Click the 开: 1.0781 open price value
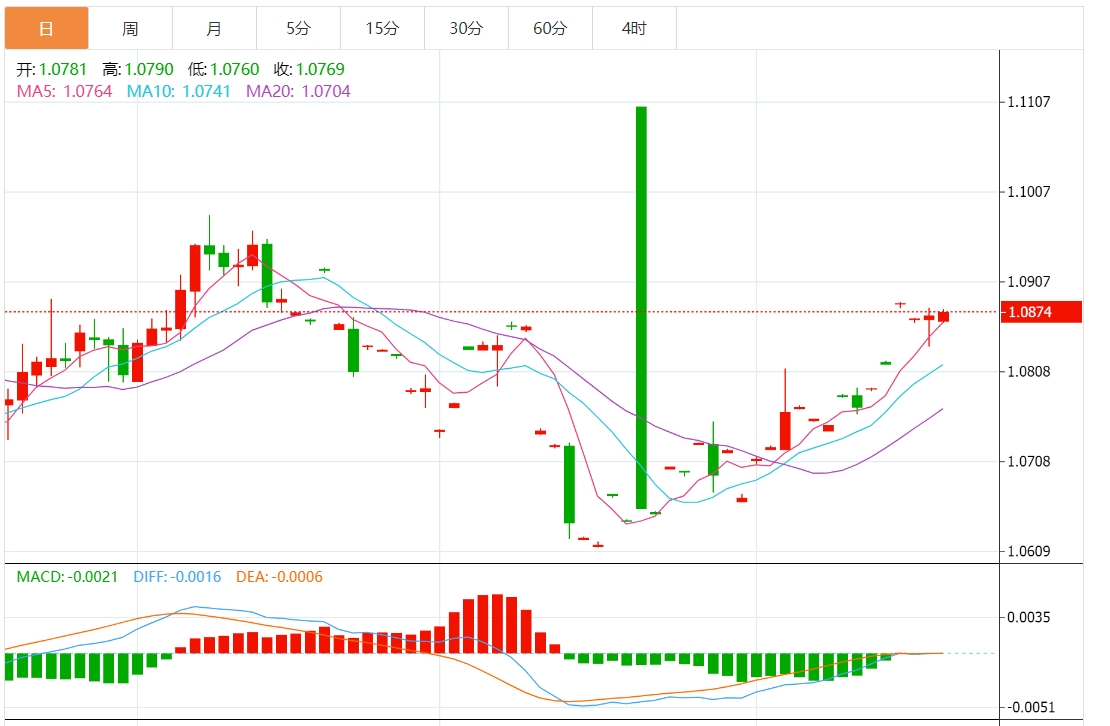The height and width of the screenshot is (726, 1110). (52, 69)
